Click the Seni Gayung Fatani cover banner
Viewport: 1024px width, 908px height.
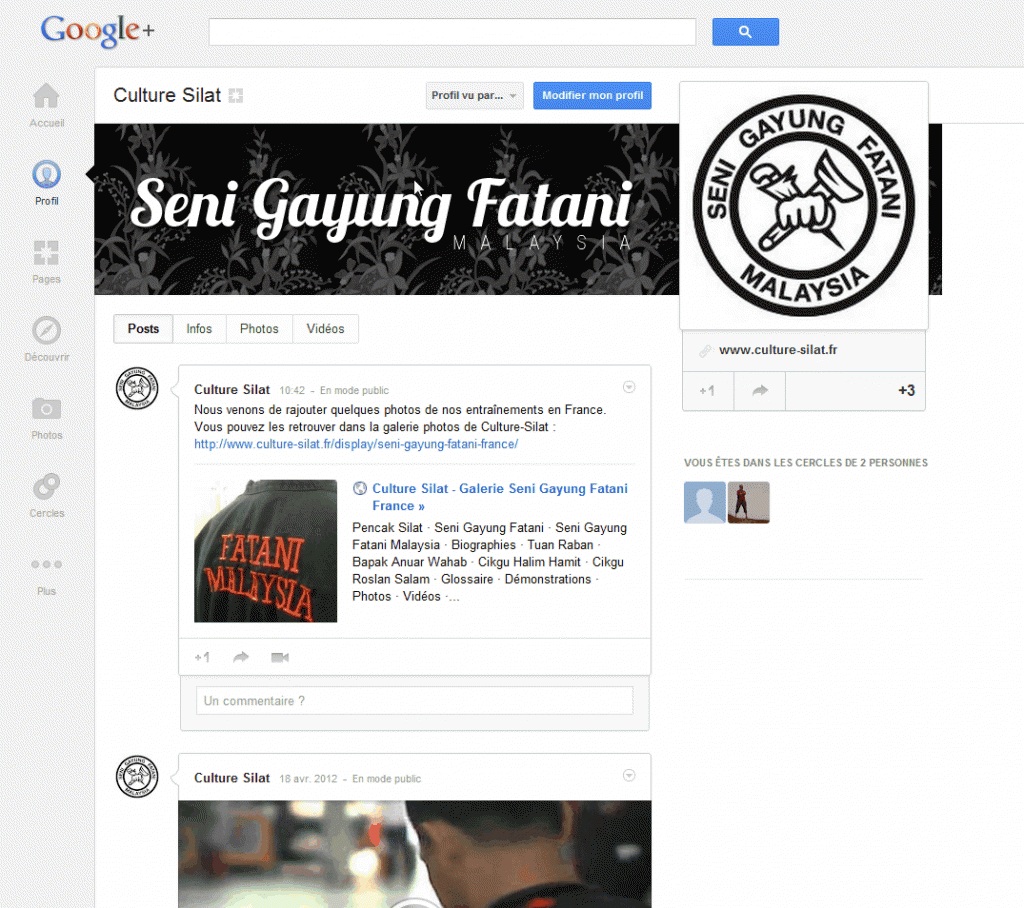click(x=387, y=209)
